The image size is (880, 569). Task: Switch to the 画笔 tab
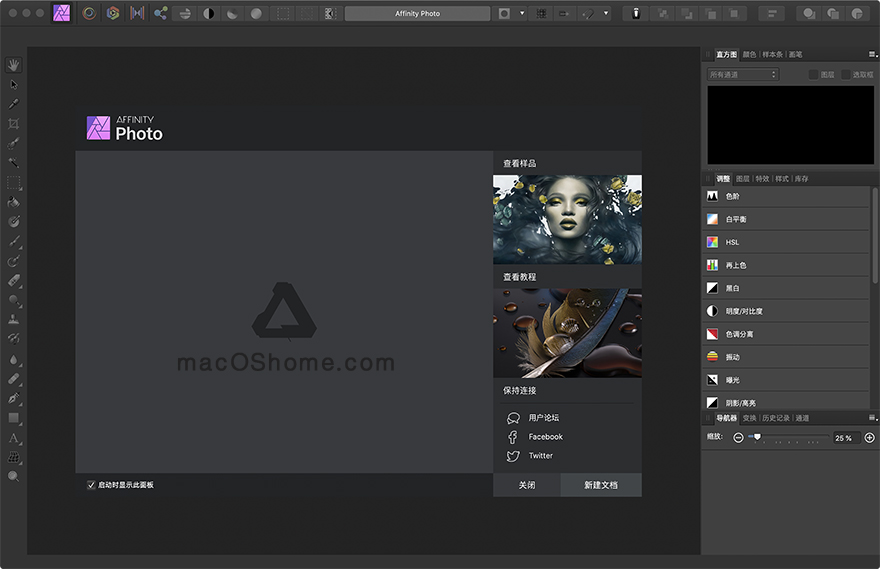pos(795,54)
